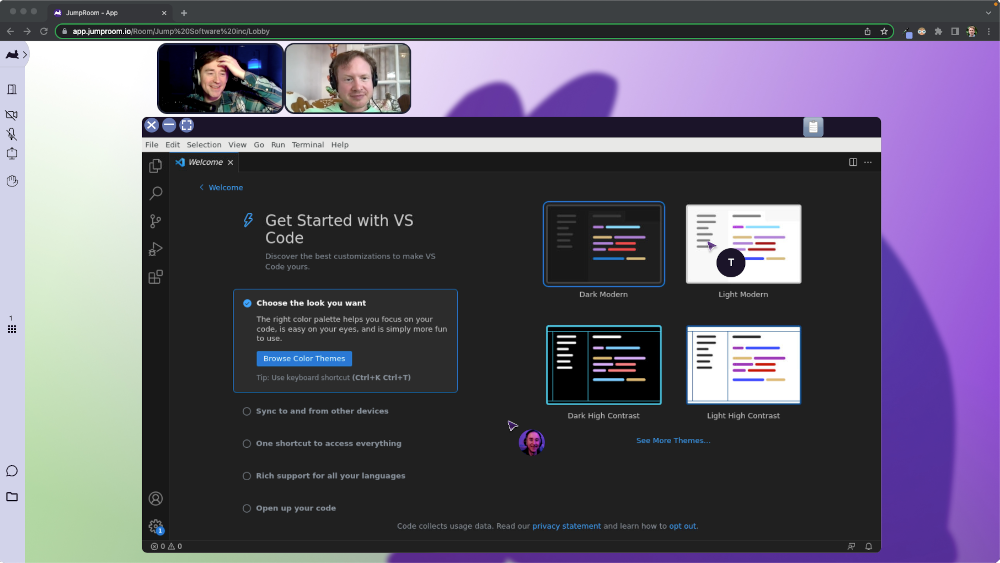The height and width of the screenshot is (563, 1000).
Task: Select 'One shortcut to access everything' step
Action: [x=322, y=444]
